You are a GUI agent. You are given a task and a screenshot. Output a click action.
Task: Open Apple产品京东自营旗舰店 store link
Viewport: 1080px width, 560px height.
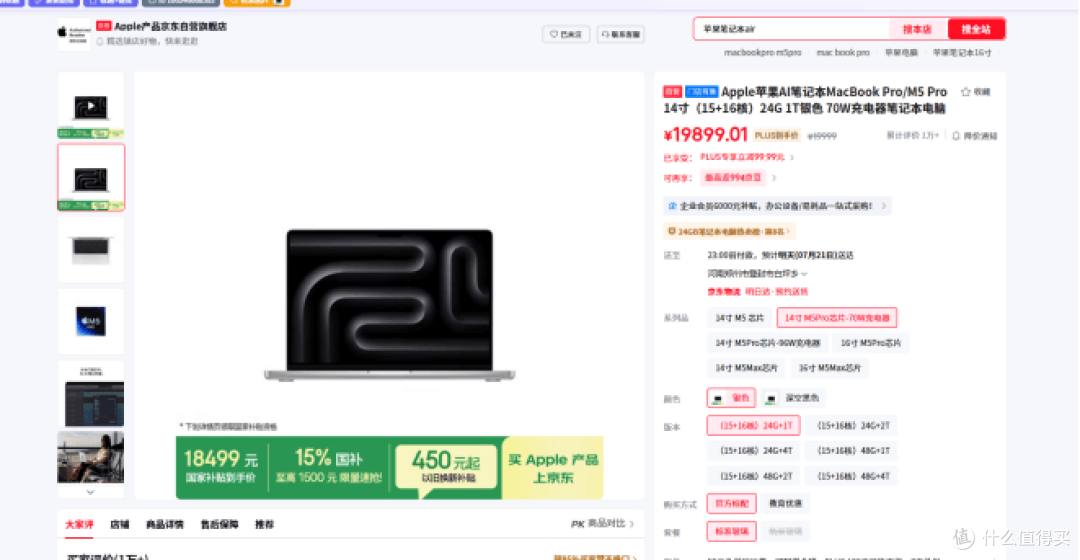coord(170,26)
